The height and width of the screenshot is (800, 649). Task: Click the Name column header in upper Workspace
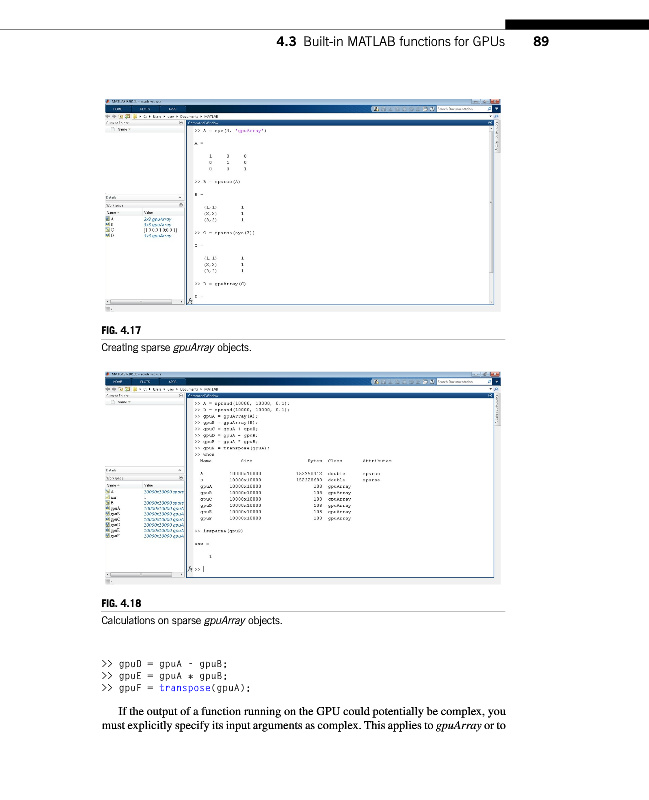pyautogui.click(x=113, y=212)
